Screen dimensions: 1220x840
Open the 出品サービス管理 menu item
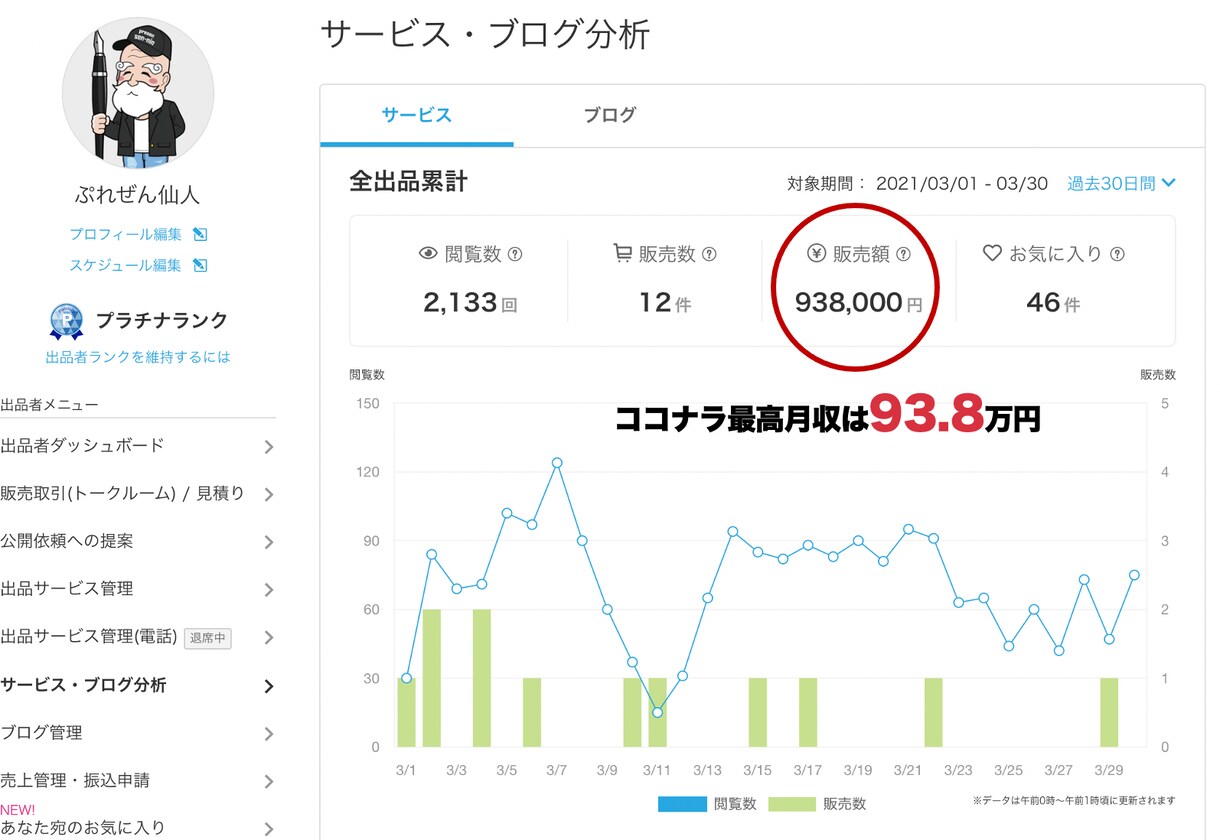point(67,589)
